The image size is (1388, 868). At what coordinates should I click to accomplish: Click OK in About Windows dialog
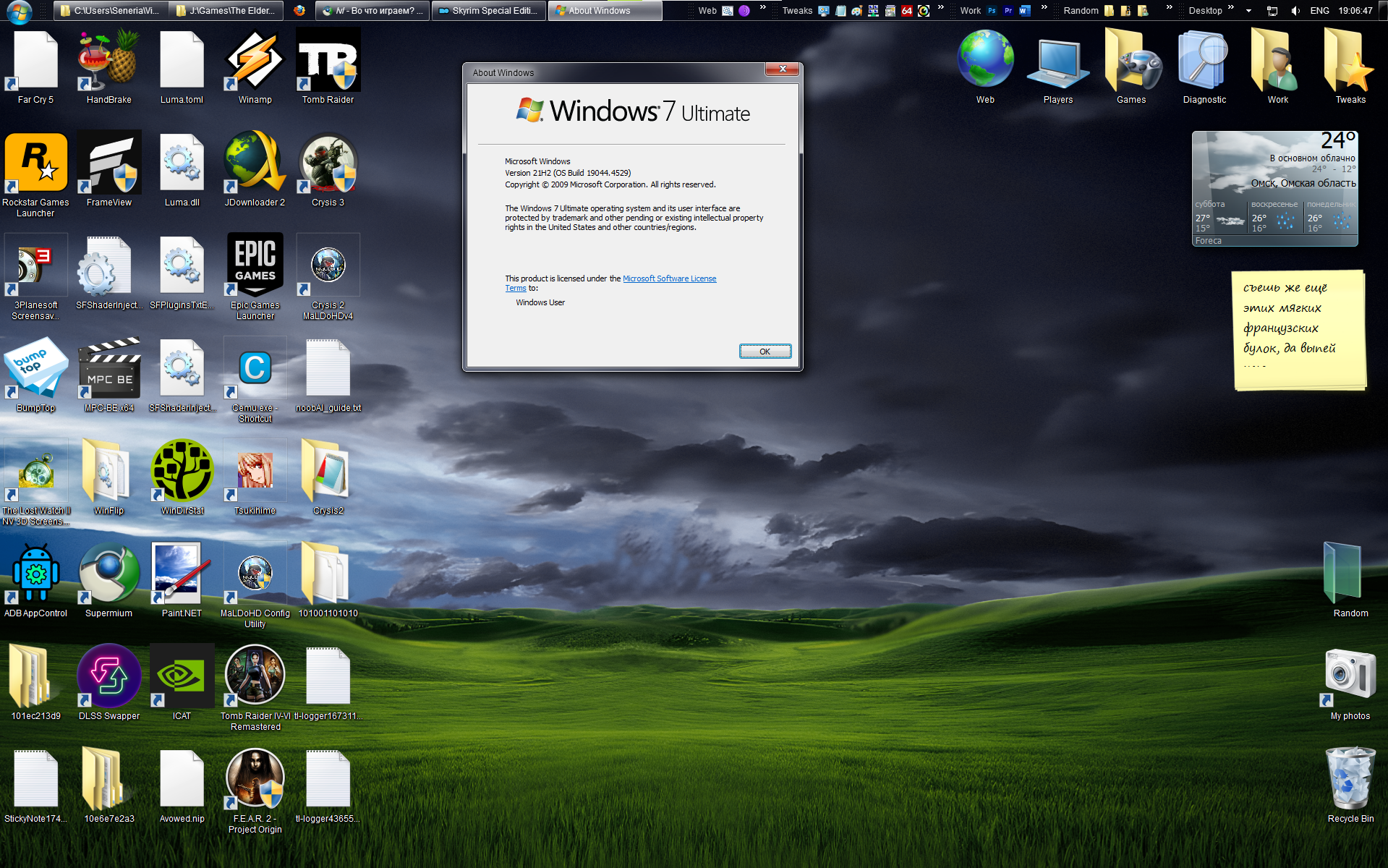[765, 352]
